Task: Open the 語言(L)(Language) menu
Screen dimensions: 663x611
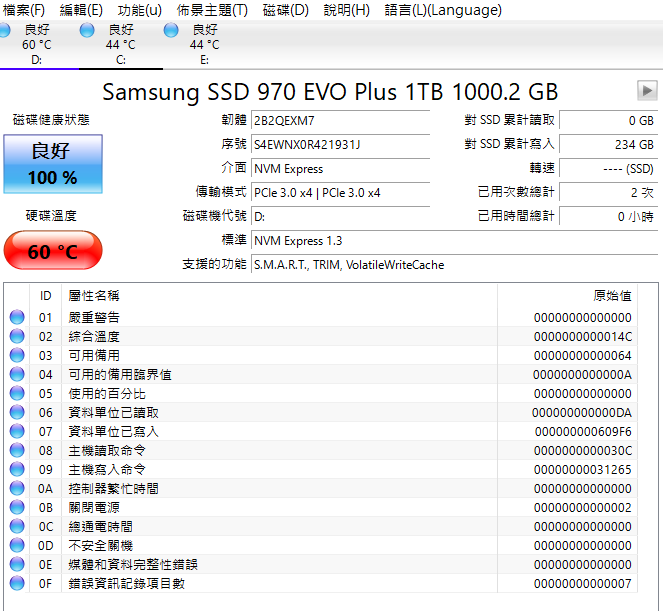Action: [x=443, y=10]
